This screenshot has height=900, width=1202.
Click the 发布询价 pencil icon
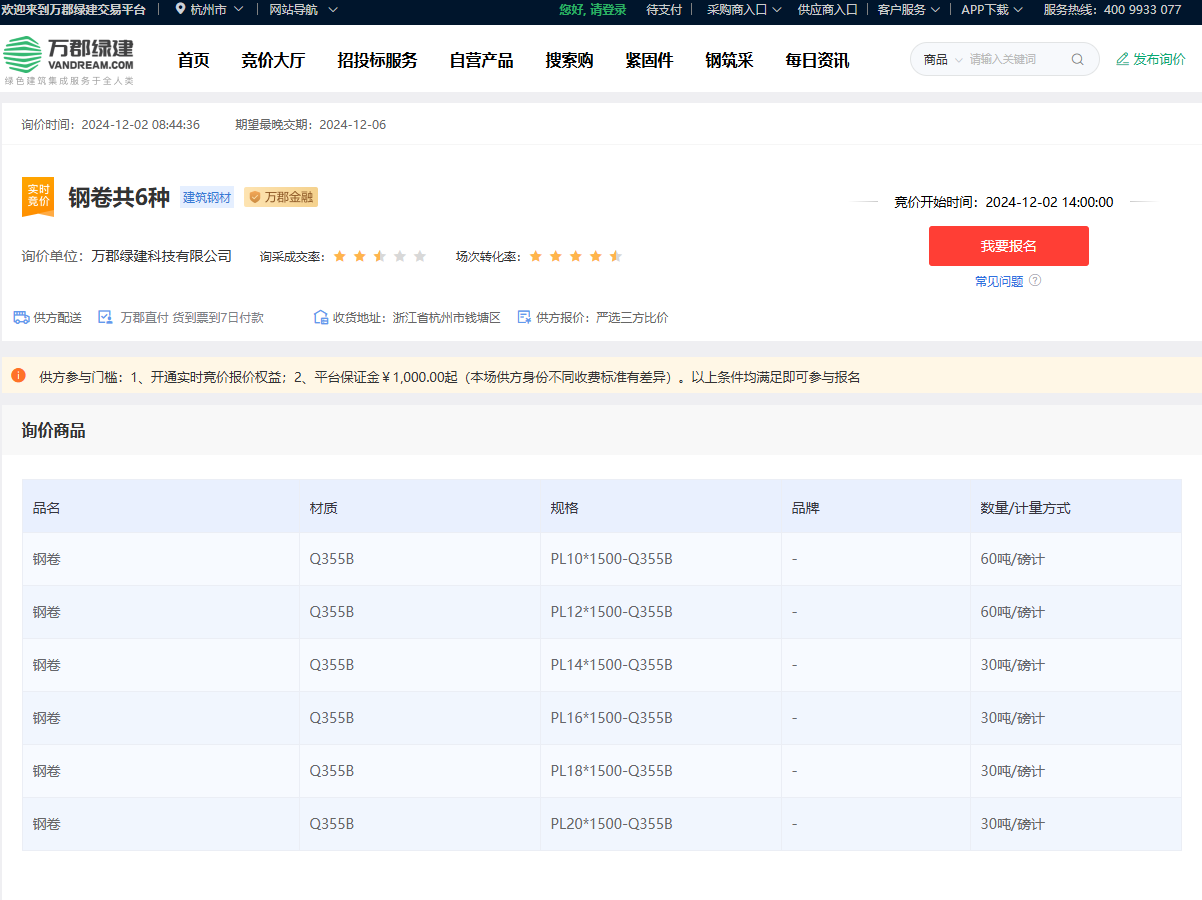1122,59
